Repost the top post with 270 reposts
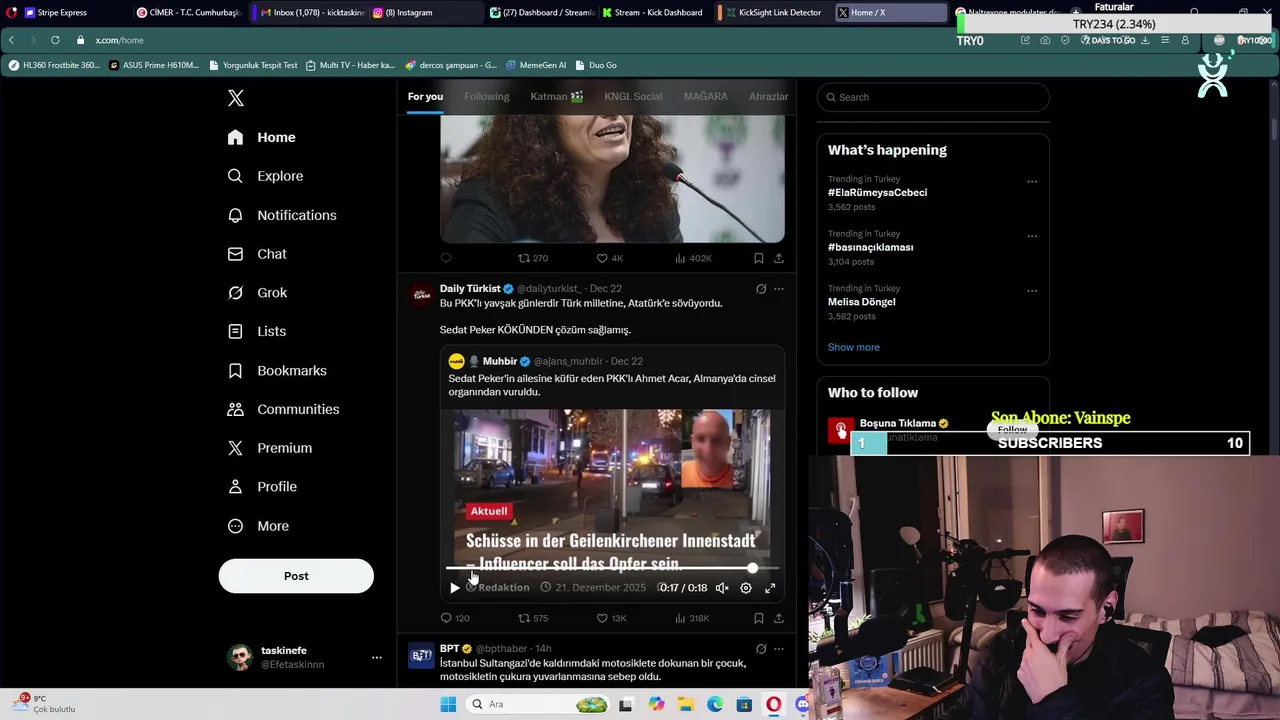The image size is (1280, 720). (533, 258)
